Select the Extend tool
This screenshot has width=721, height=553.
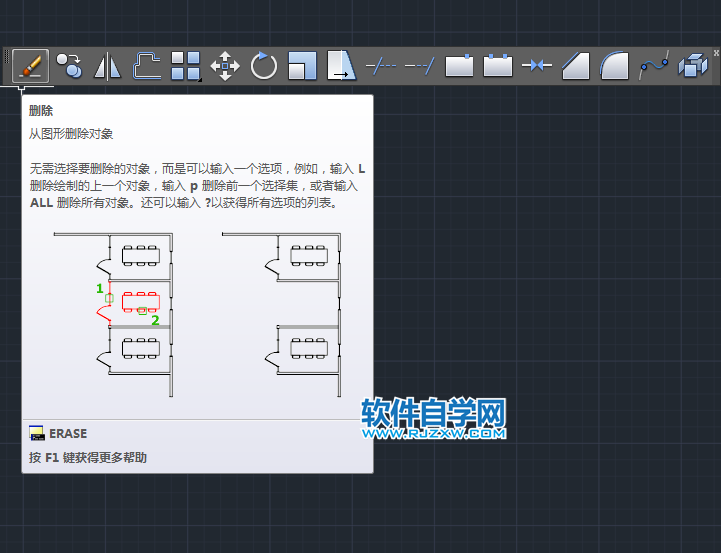tap(419, 66)
